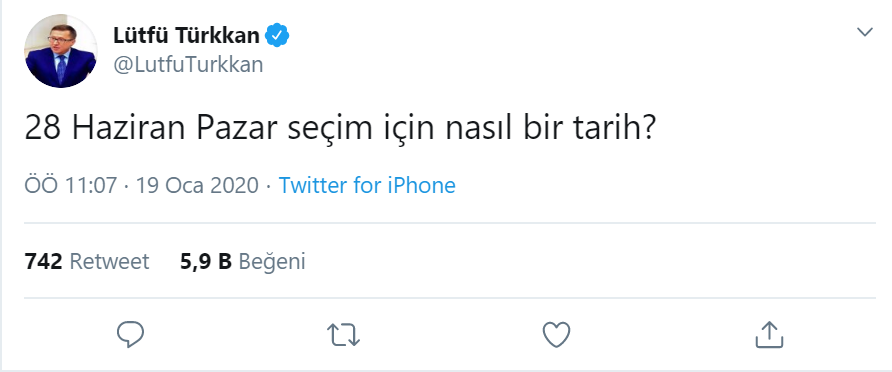Screen dimensions: 892x372
Task: Click the blue verified badge
Action: [278, 36]
